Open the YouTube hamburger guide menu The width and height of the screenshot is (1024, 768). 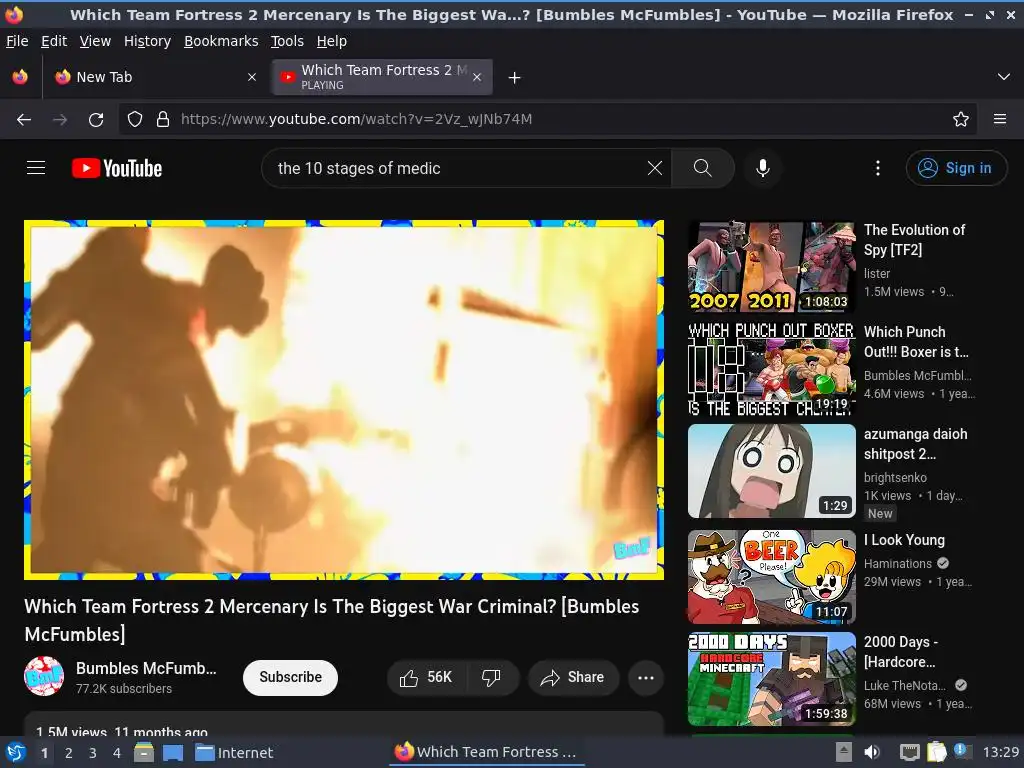[x=36, y=168]
